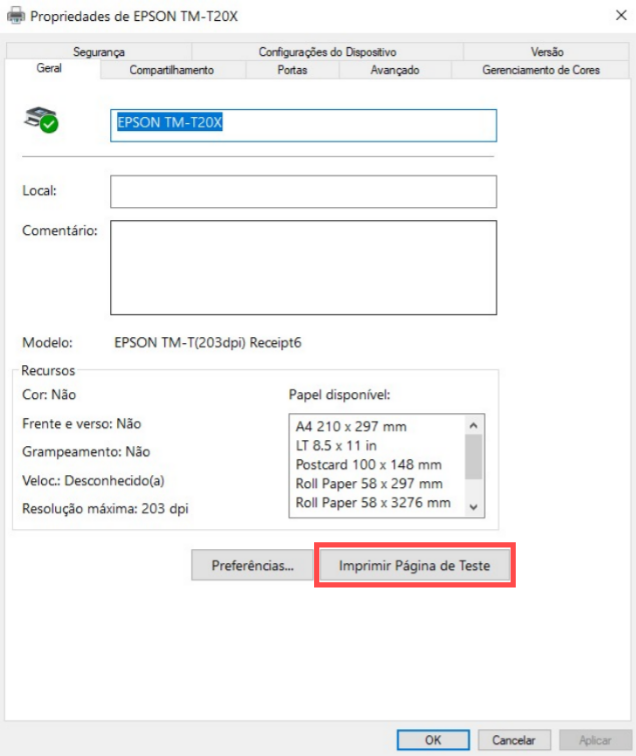636x756 pixels.
Task: Click the Cor: Não text
Action: click(x=49, y=395)
